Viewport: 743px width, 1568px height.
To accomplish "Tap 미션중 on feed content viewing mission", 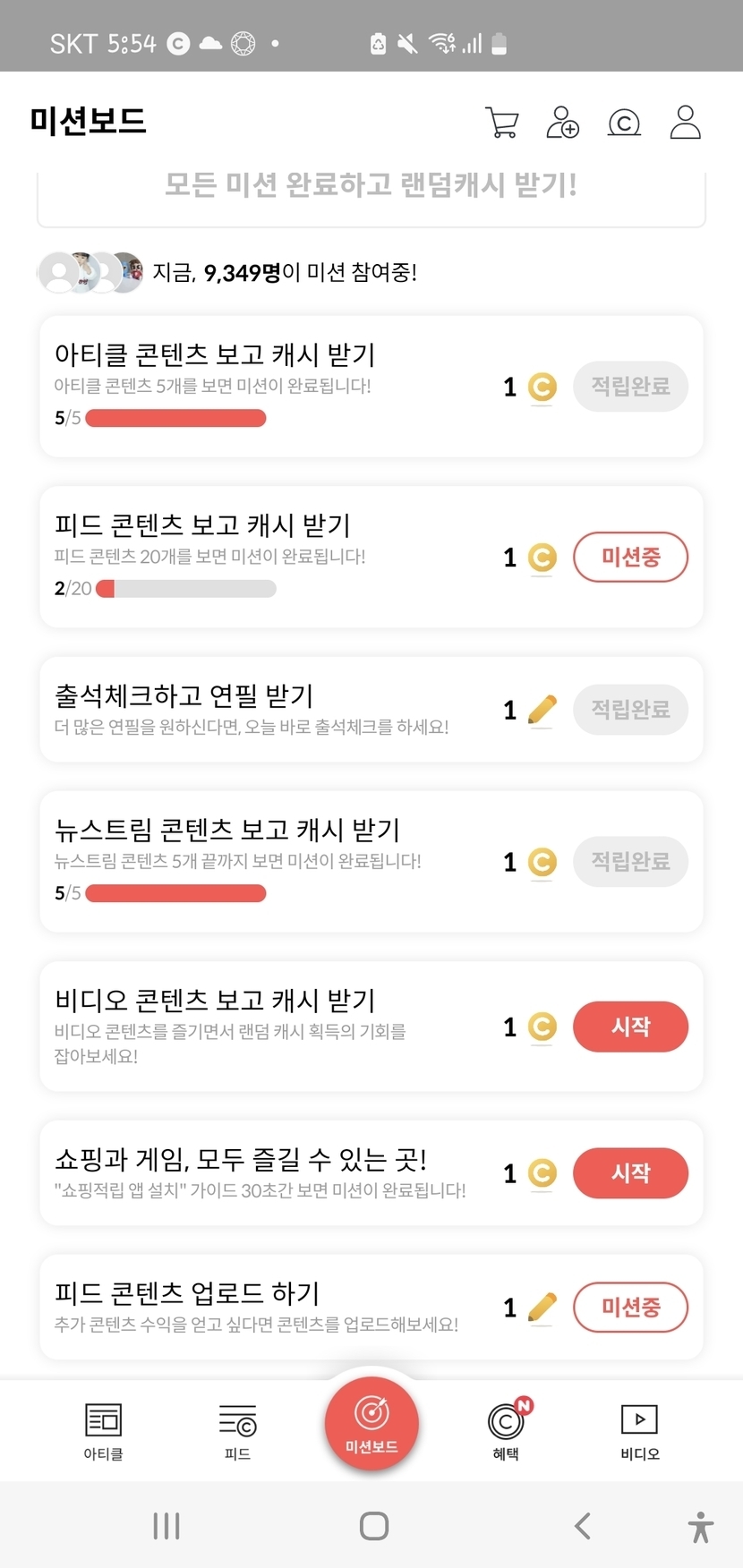I will 630,557.
